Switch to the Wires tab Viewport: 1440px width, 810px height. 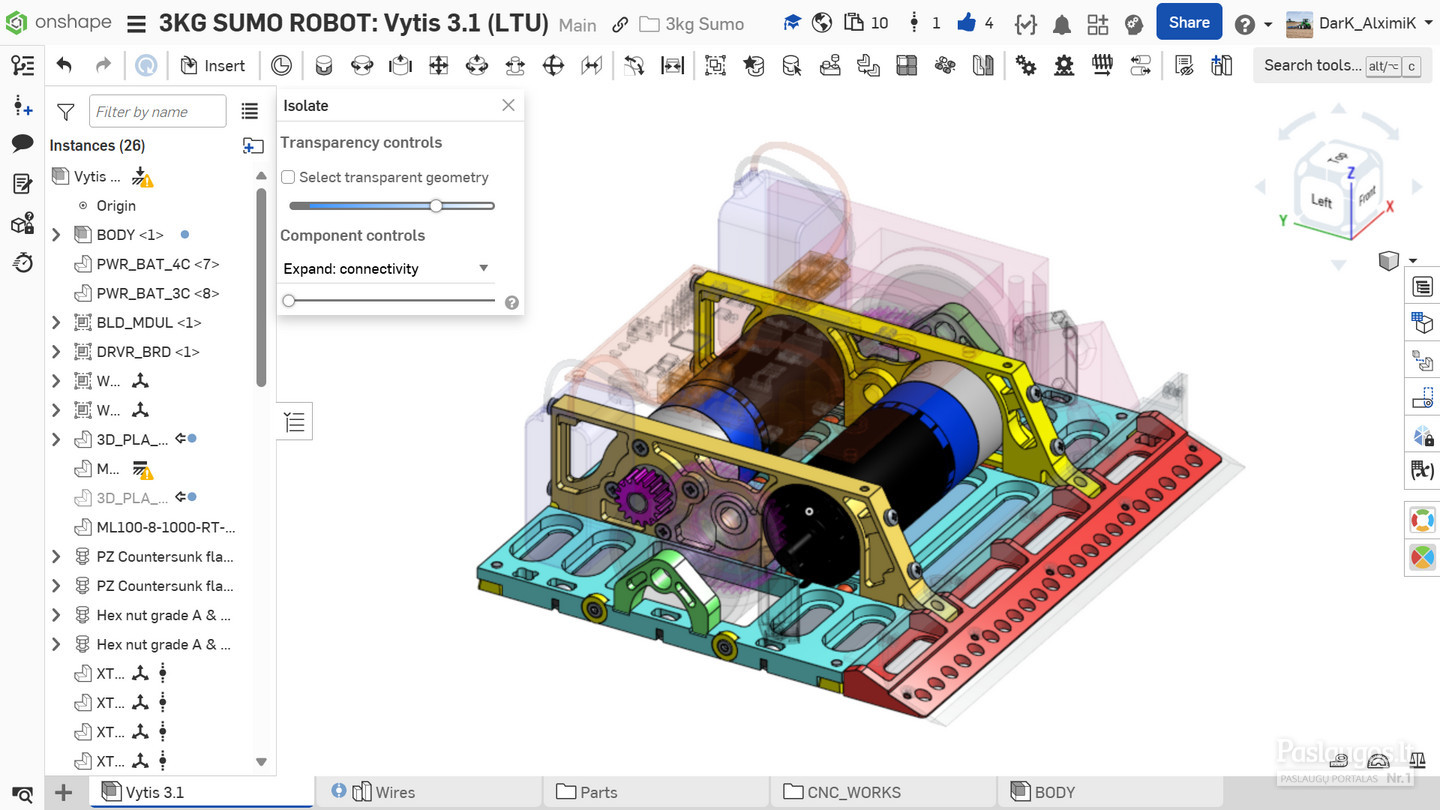click(429, 792)
